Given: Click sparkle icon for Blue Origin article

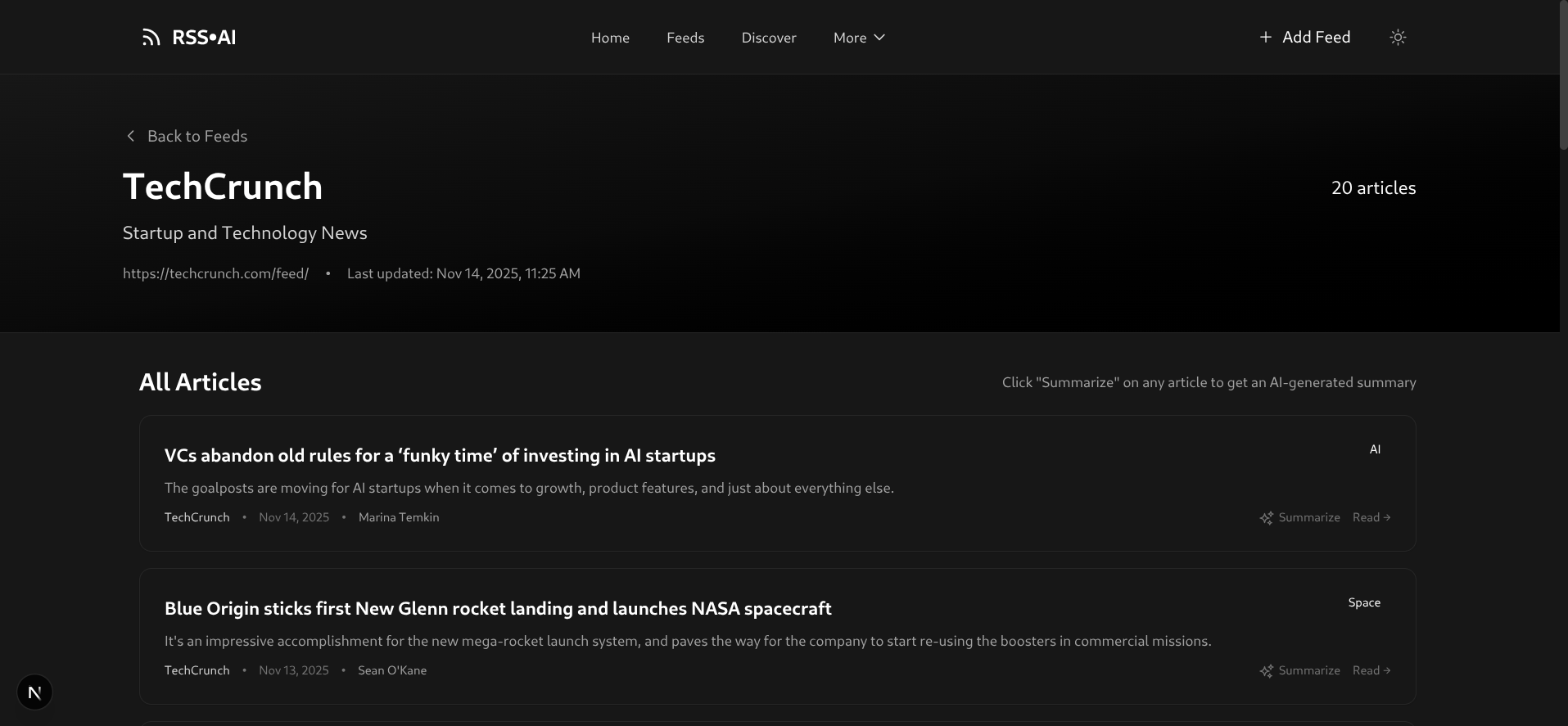Looking at the screenshot, I should coord(1267,671).
